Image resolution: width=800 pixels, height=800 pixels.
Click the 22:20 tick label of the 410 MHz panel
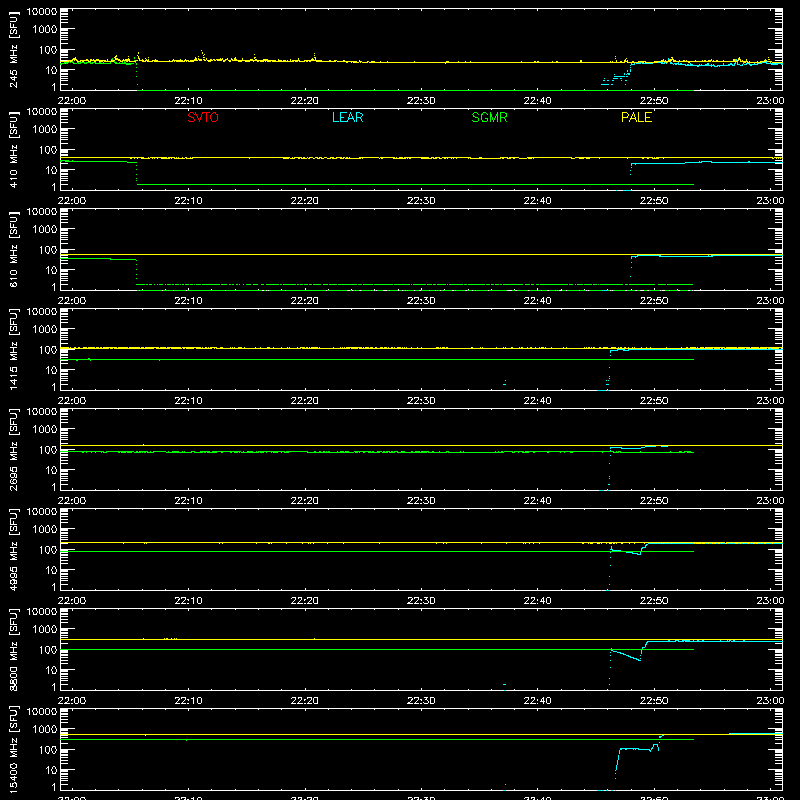305,201
